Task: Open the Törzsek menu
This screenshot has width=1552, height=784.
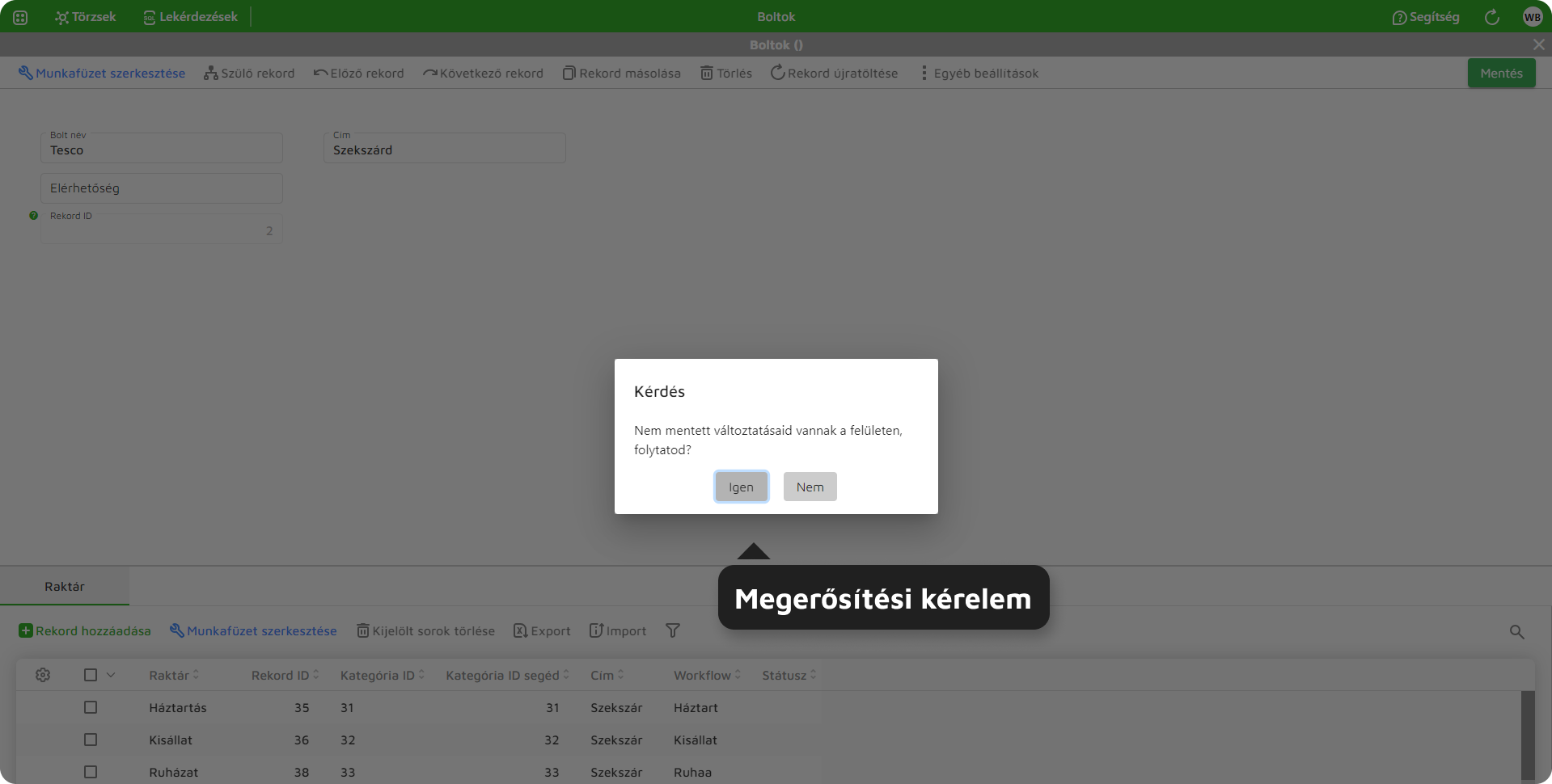Action: [86, 17]
